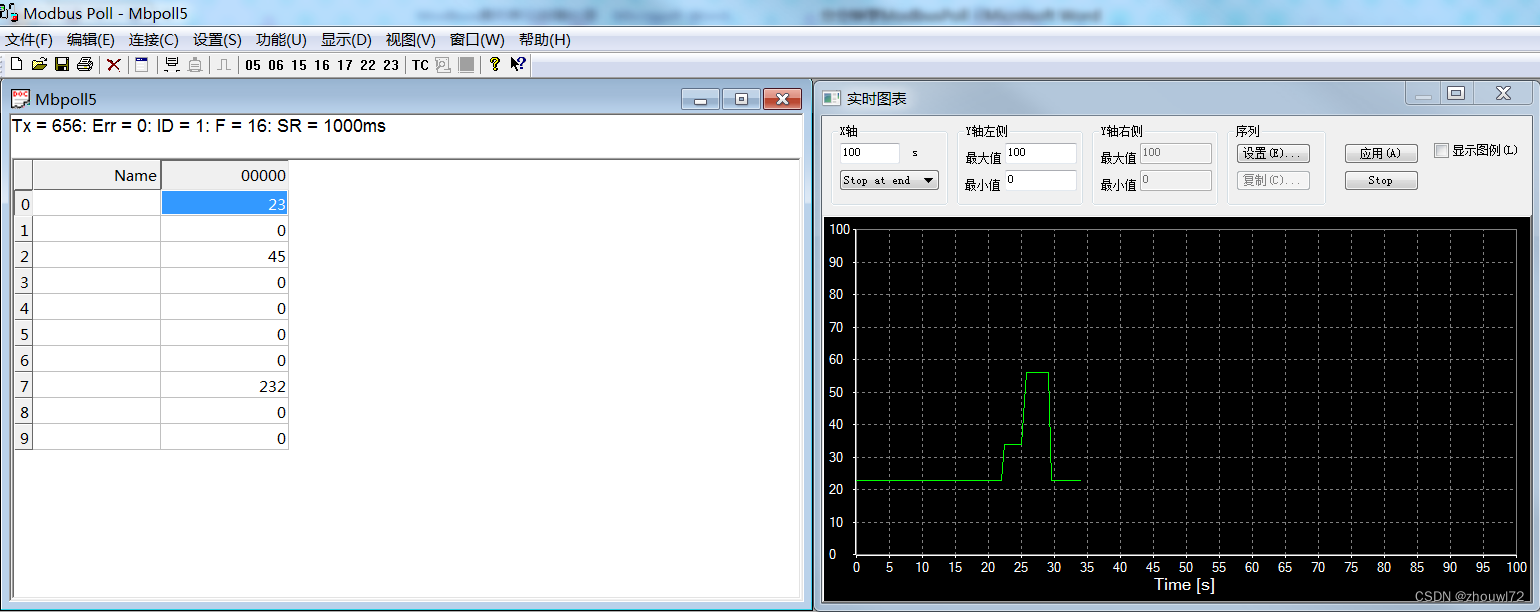Select function 15 in toolbar

pos(299,65)
